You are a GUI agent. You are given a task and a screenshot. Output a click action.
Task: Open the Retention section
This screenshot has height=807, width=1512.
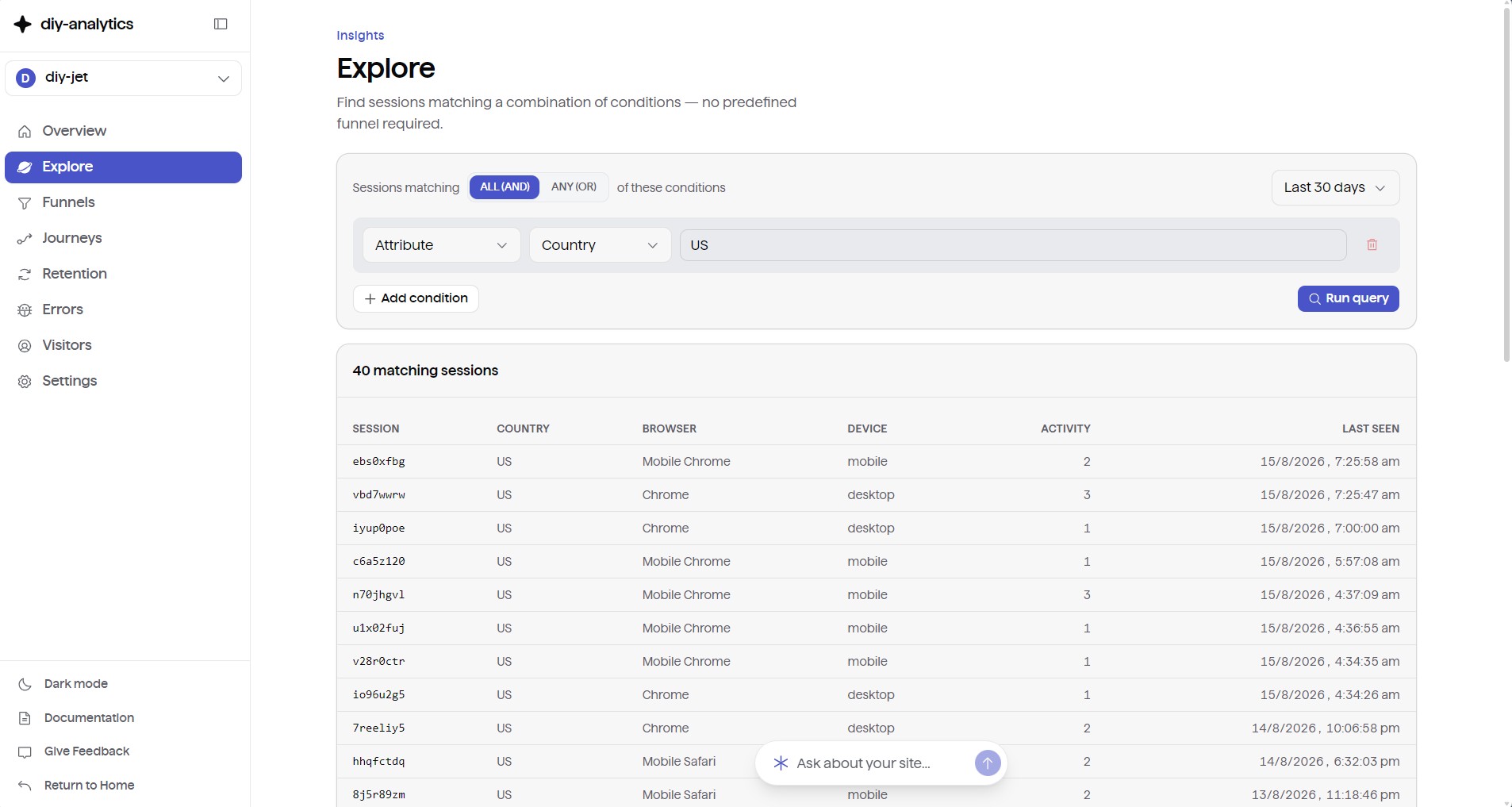(x=124, y=274)
